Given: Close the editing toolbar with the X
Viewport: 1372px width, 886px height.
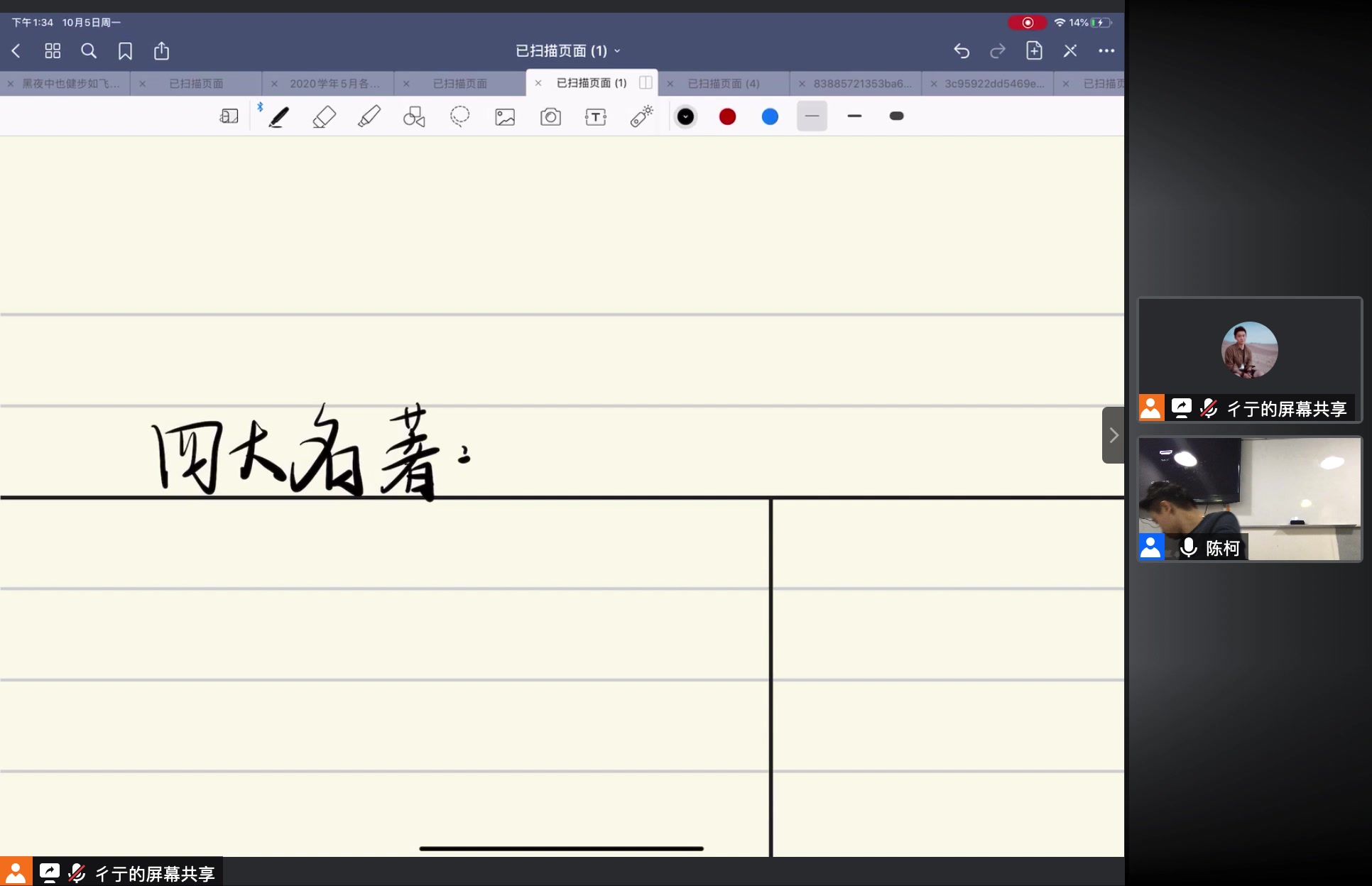Looking at the screenshot, I should coord(1070,51).
